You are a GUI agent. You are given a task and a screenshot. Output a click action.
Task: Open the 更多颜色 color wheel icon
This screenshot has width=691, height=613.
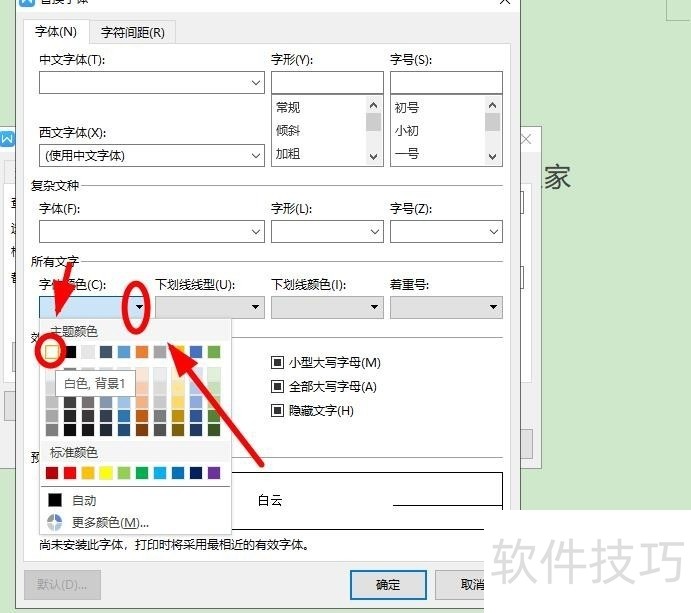pyautogui.click(x=55, y=523)
